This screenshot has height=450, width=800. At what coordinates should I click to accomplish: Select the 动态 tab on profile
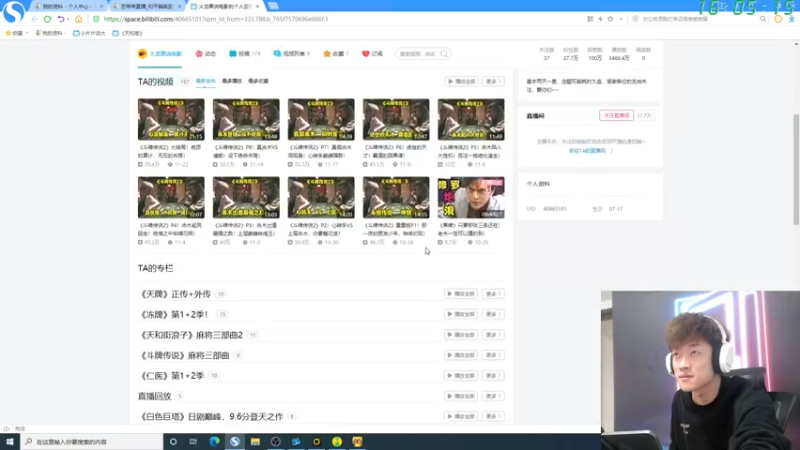(x=206, y=54)
